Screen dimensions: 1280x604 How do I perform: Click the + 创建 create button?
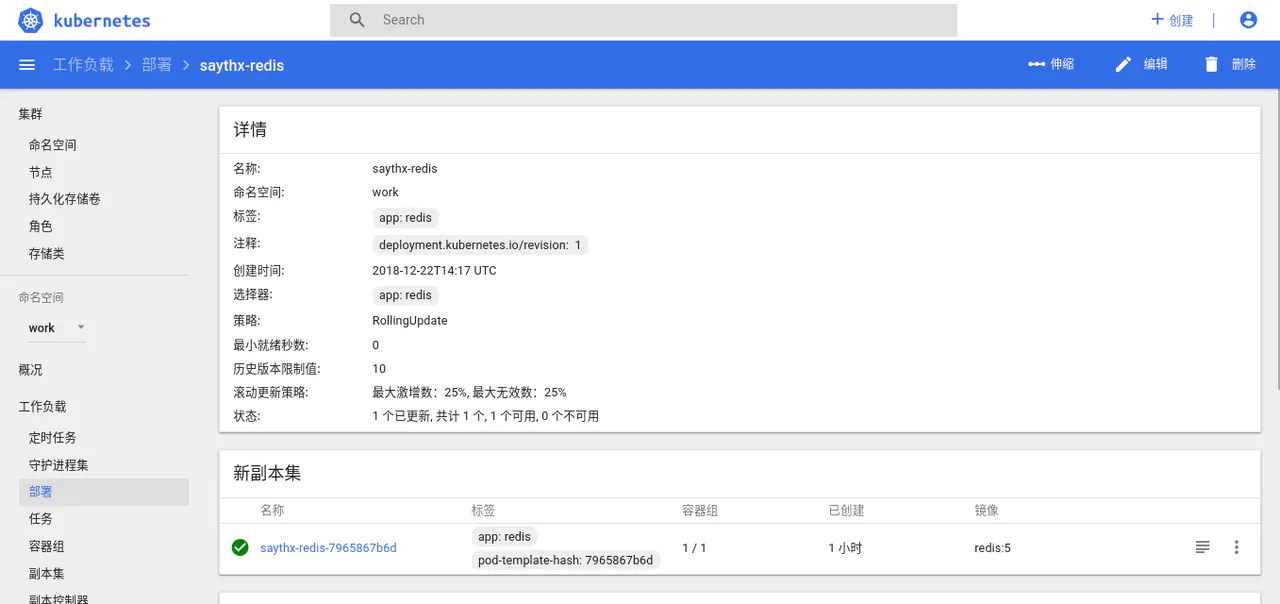[x=1172, y=20]
